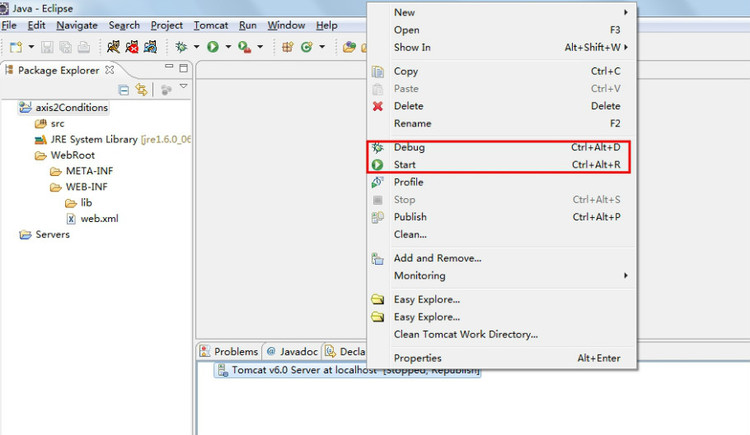Open the Package Explorer view menu triangle

point(184,87)
